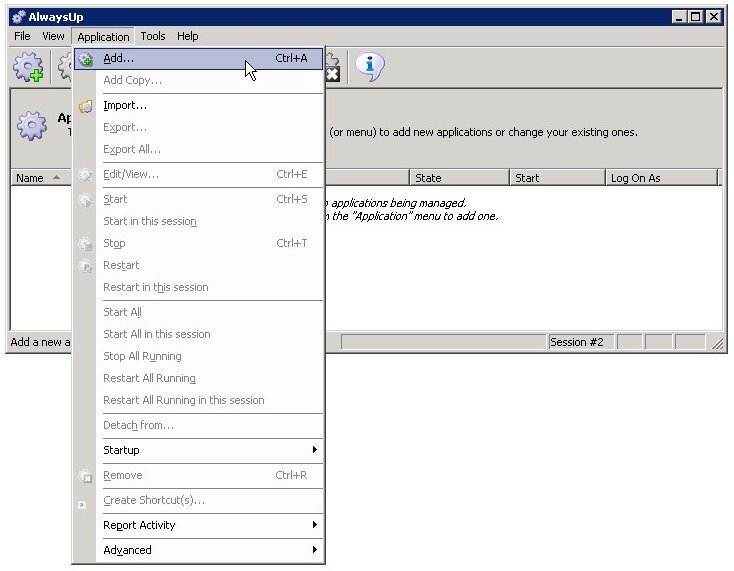Expand the Report Activity submenu arrow
The height and width of the screenshot is (571, 734).
pos(314,525)
